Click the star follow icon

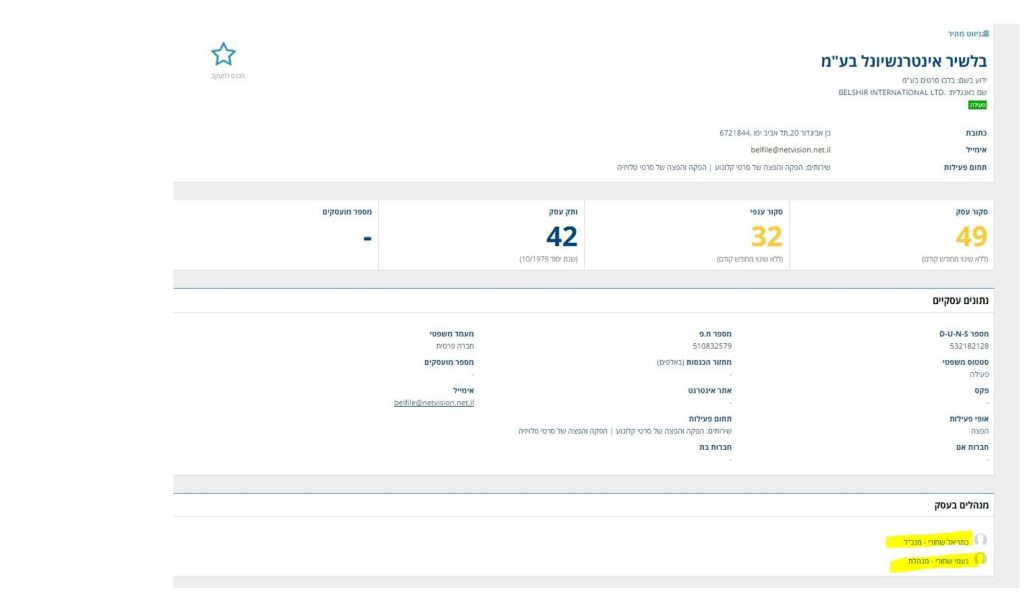click(224, 54)
